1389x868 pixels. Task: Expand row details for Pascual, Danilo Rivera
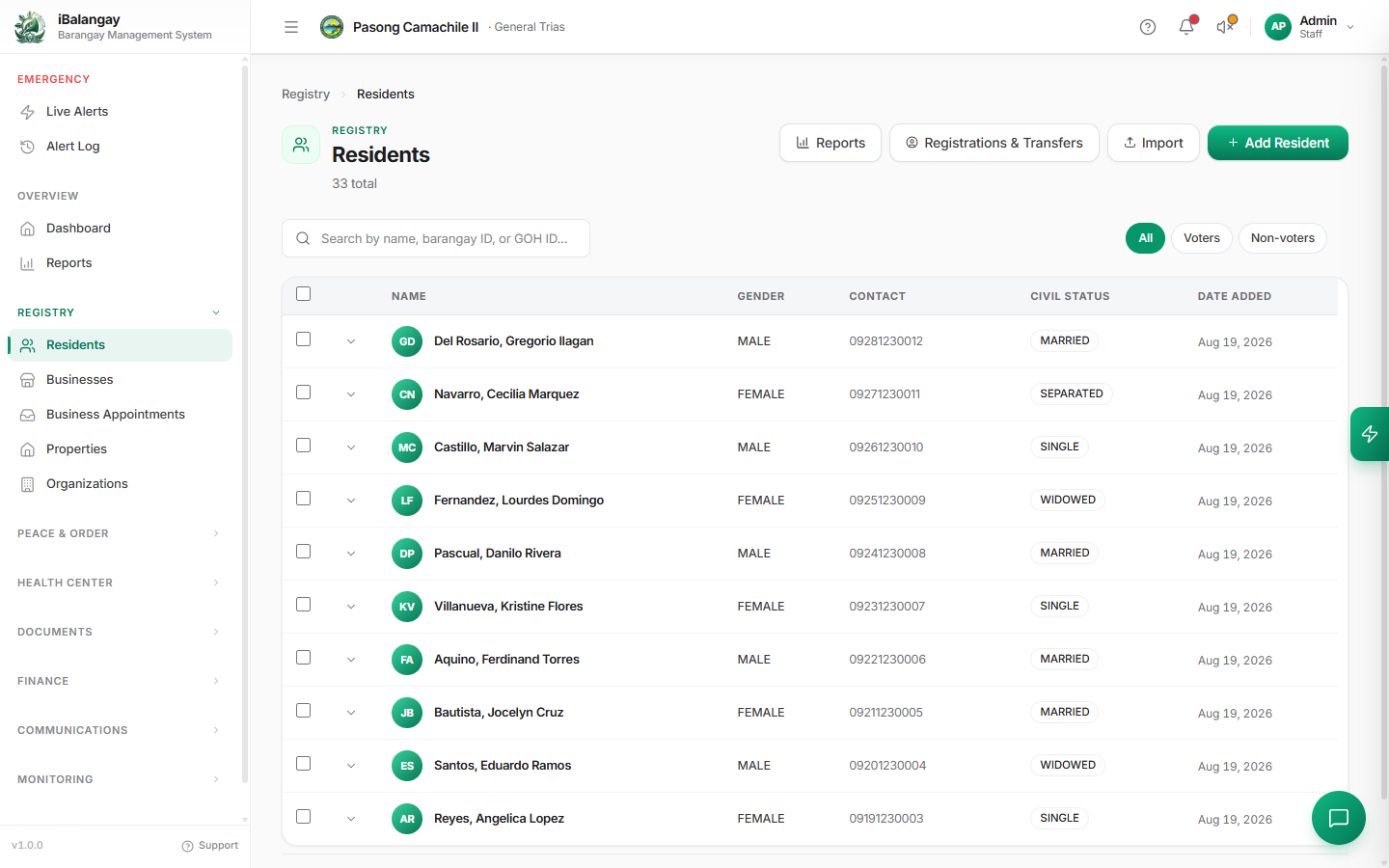pyautogui.click(x=351, y=554)
